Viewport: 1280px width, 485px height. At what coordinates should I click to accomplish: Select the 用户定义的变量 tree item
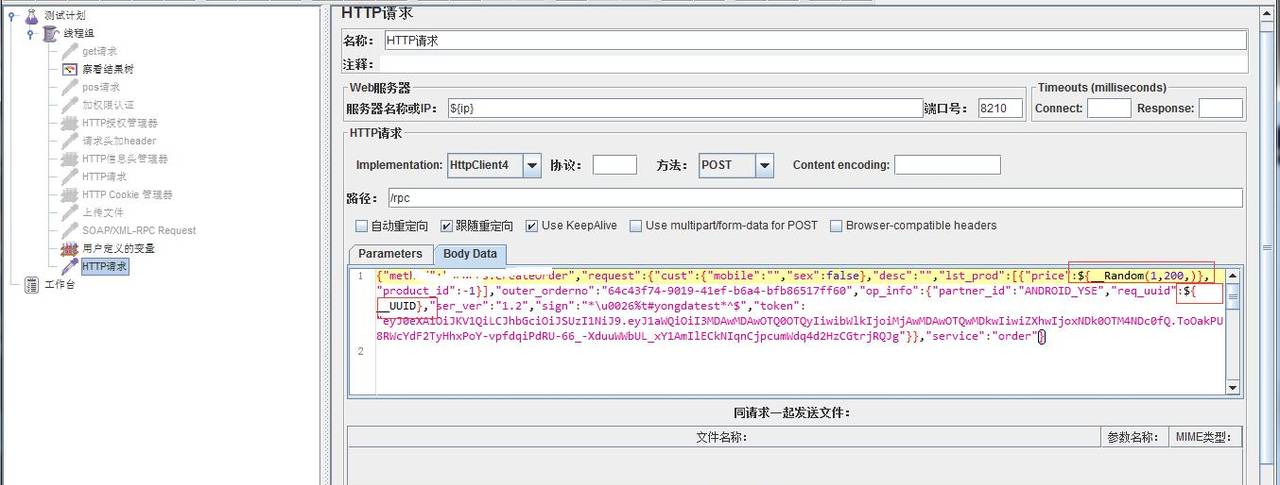coord(118,248)
